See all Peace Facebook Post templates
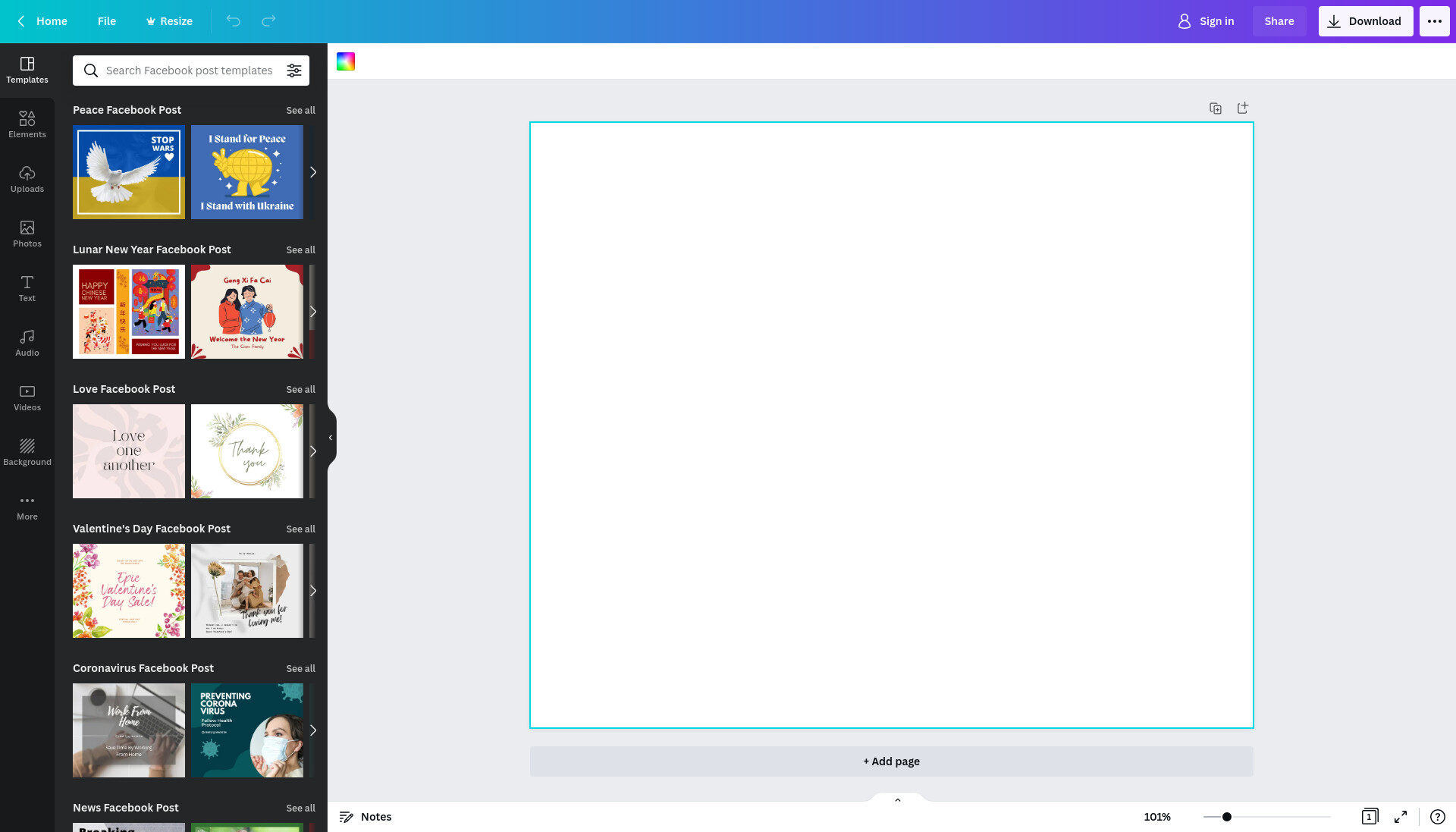This screenshot has height=832, width=1456. tap(300, 110)
